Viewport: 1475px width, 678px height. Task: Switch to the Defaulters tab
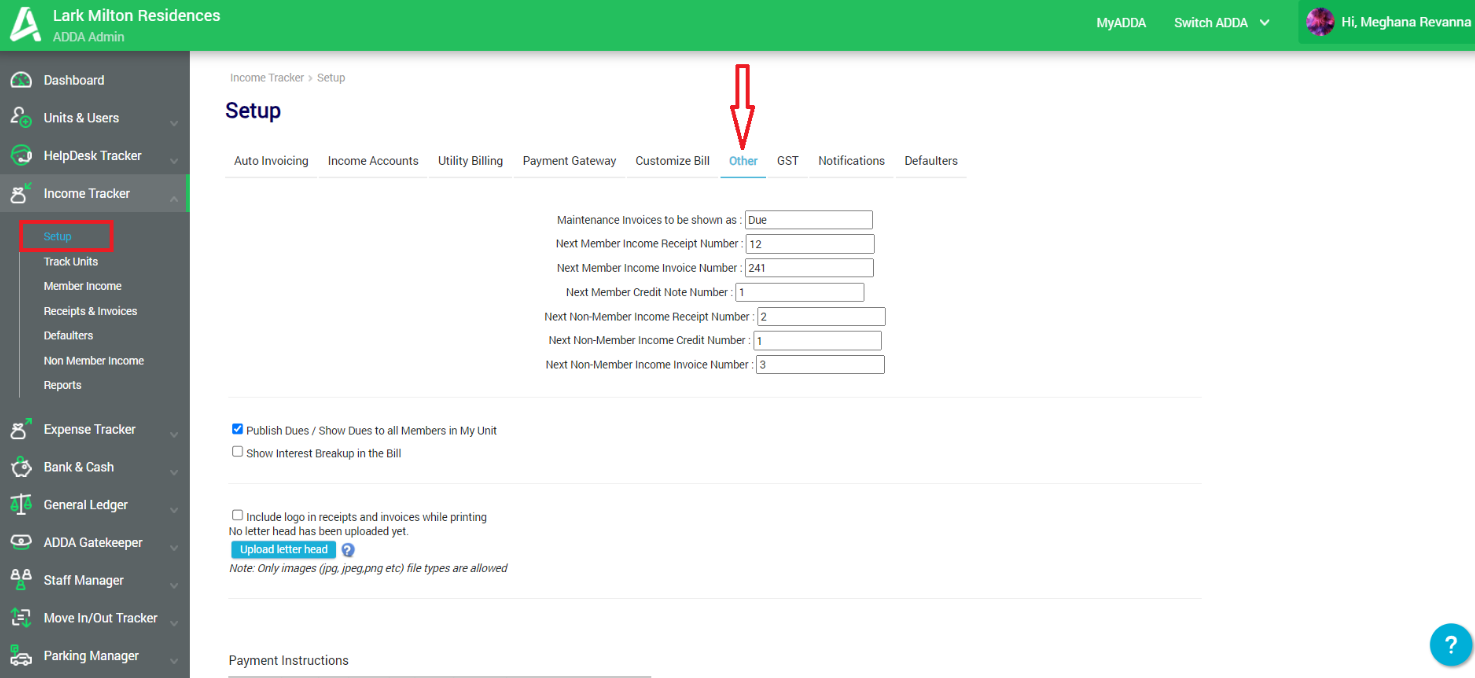point(931,161)
